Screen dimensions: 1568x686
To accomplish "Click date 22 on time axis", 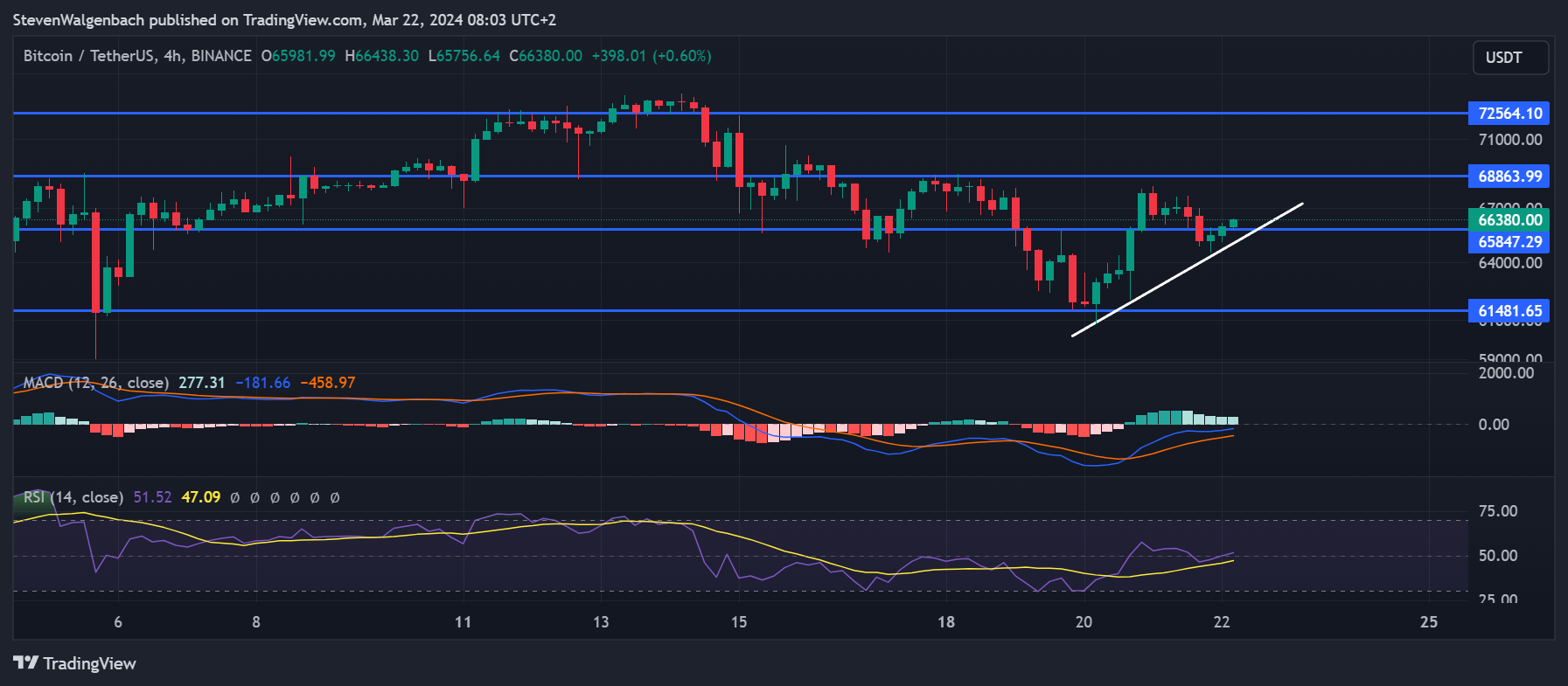I will click(1222, 622).
